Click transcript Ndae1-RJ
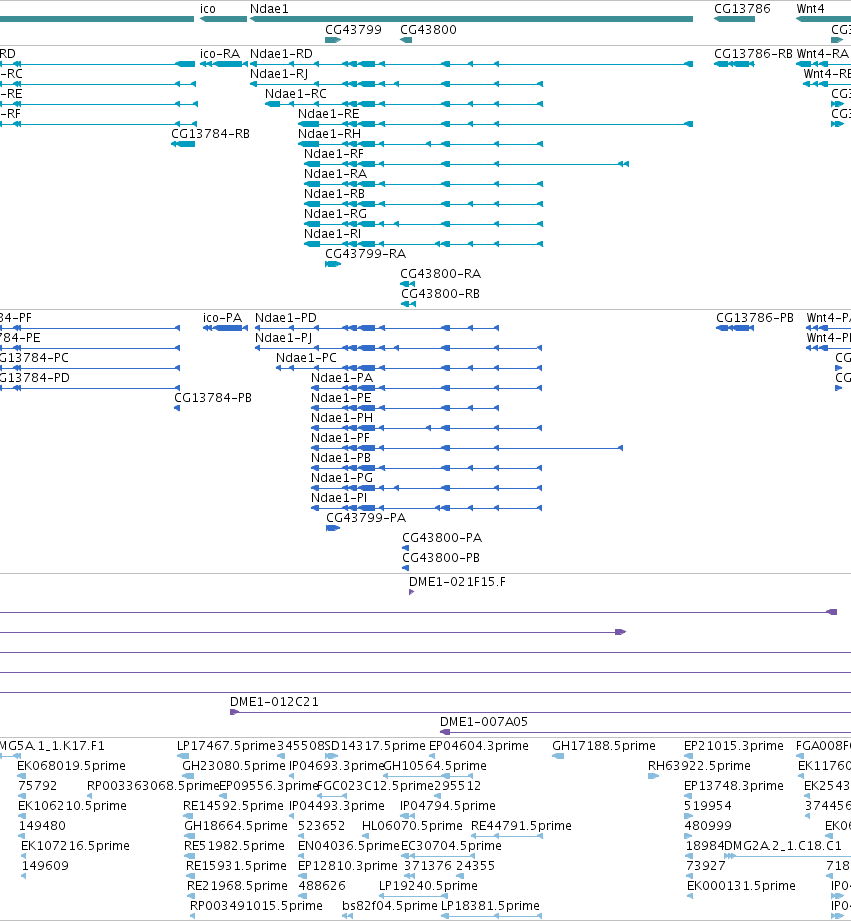This screenshot has height=921, width=851. [278, 73]
